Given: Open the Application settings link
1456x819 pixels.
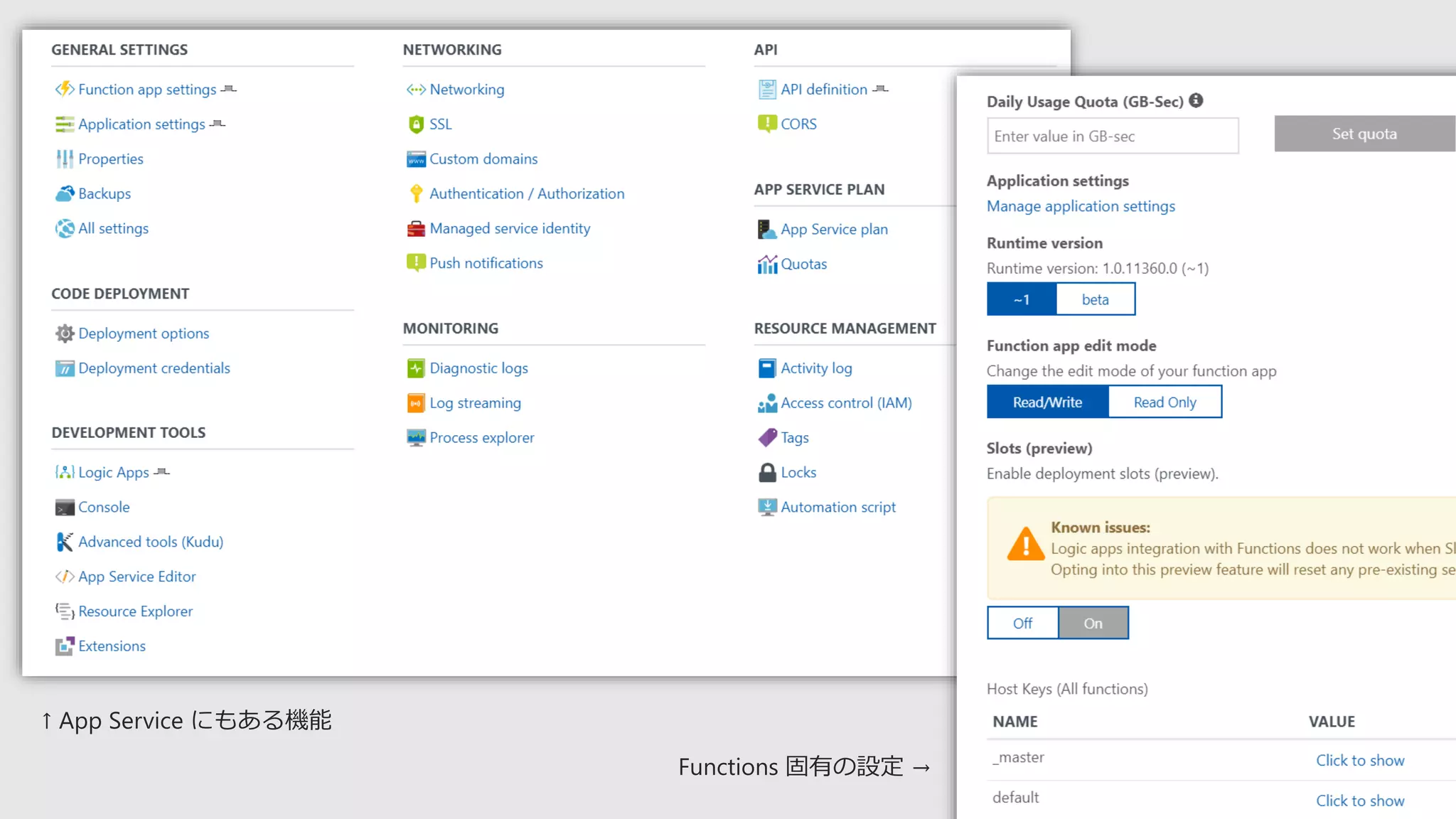Looking at the screenshot, I should tap(141, 124).
